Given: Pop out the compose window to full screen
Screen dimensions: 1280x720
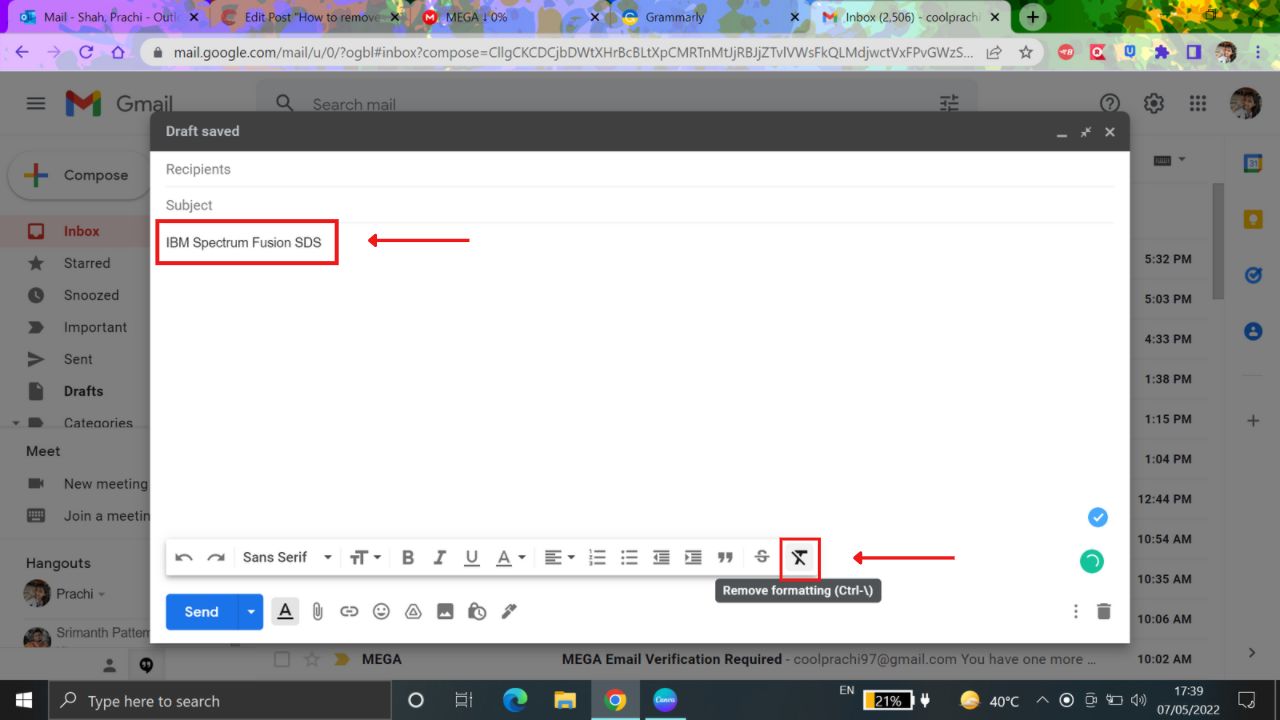Looking at the screenshot, I should click(x=1086, y=132).
